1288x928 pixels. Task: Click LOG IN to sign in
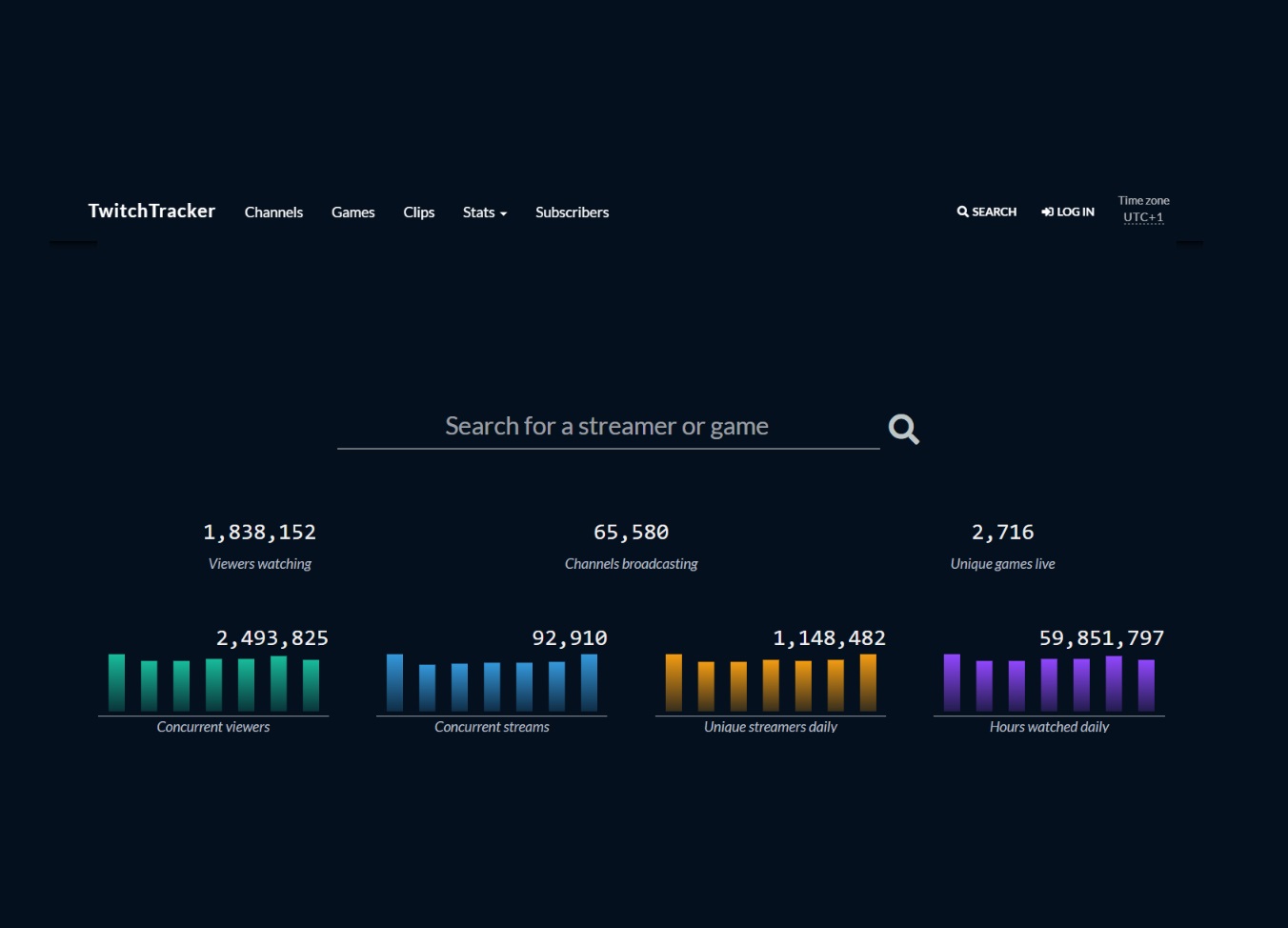click(1067, 212)
